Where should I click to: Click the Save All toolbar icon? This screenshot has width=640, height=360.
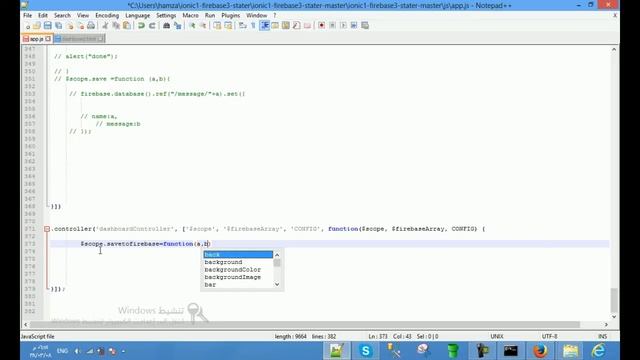[58, 26]
